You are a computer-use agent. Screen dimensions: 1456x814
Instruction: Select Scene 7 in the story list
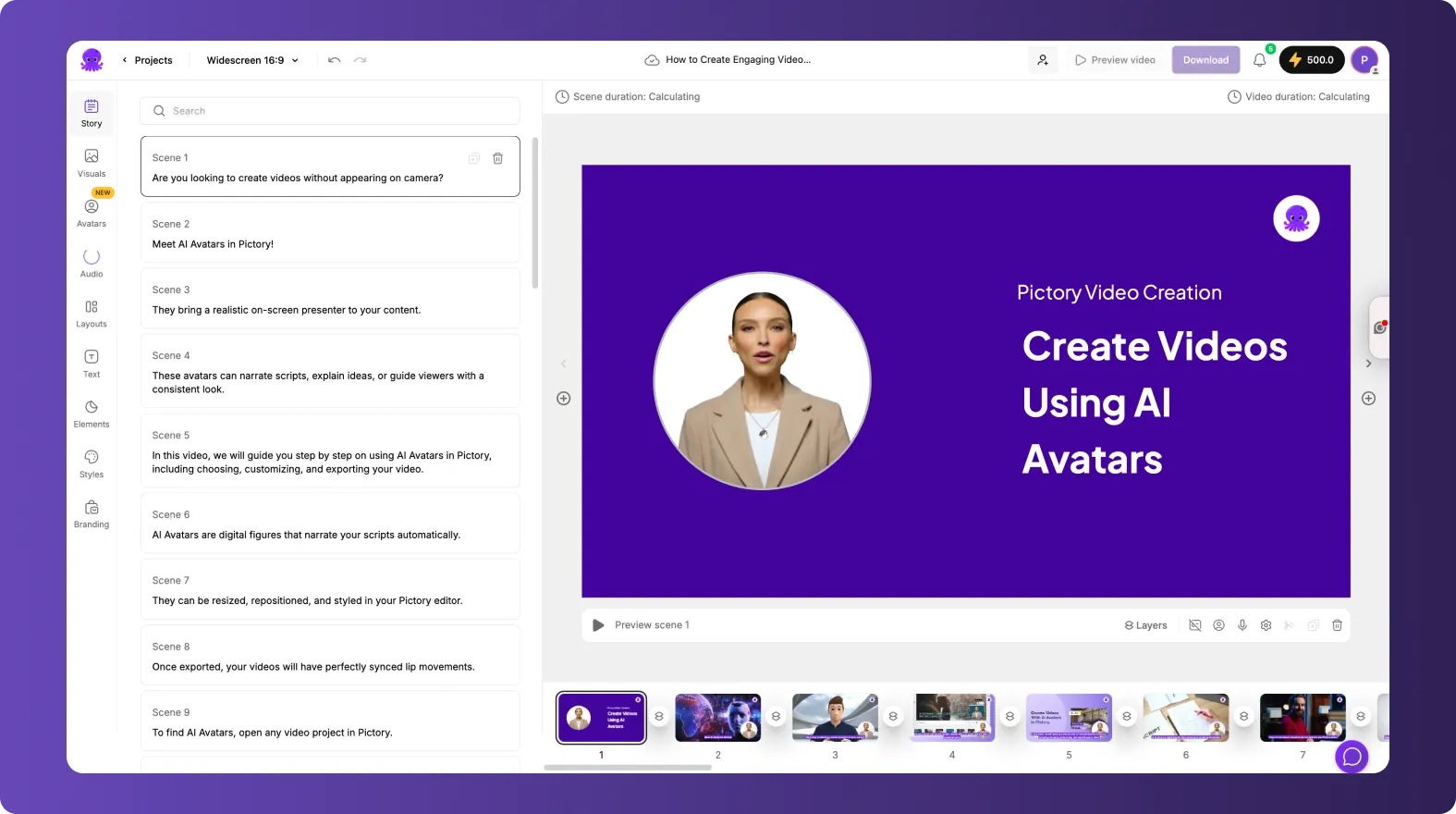click(330, 589)
